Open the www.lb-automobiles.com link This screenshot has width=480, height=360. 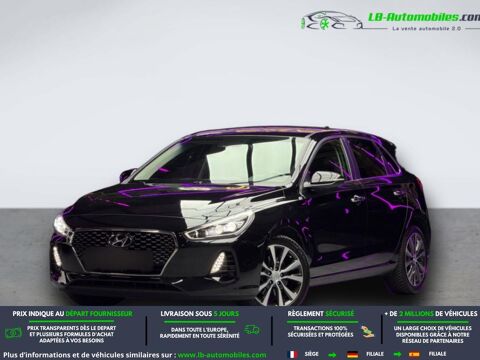tap(222, 355)
